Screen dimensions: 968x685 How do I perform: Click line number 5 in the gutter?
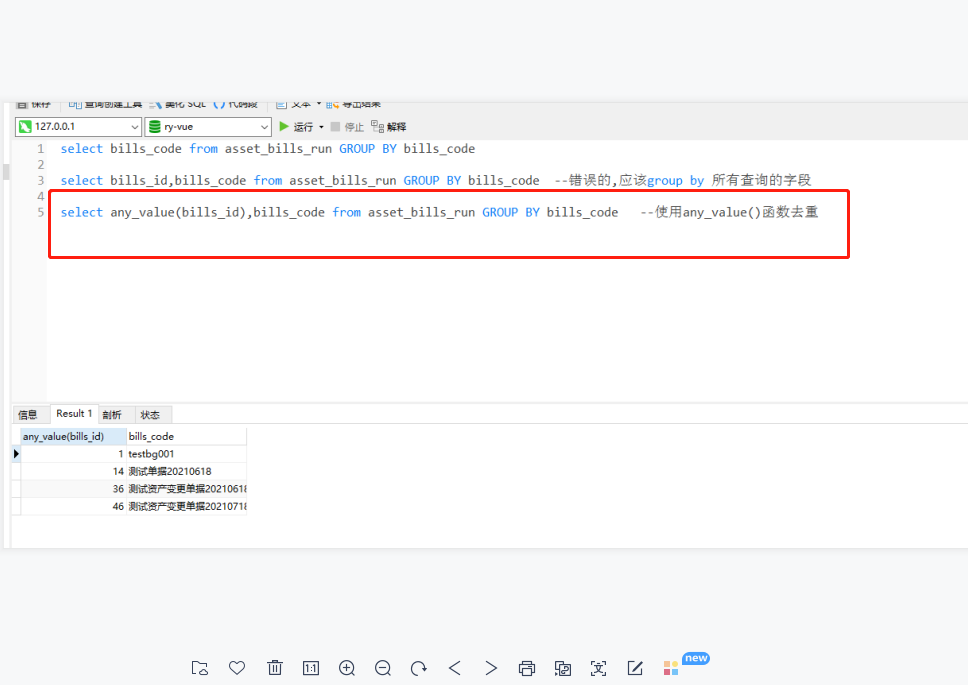coord(40,212)
